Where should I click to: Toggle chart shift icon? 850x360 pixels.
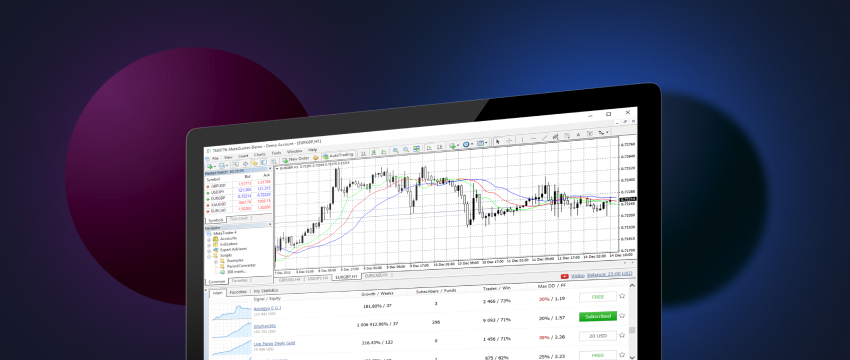tap(440, 147)
